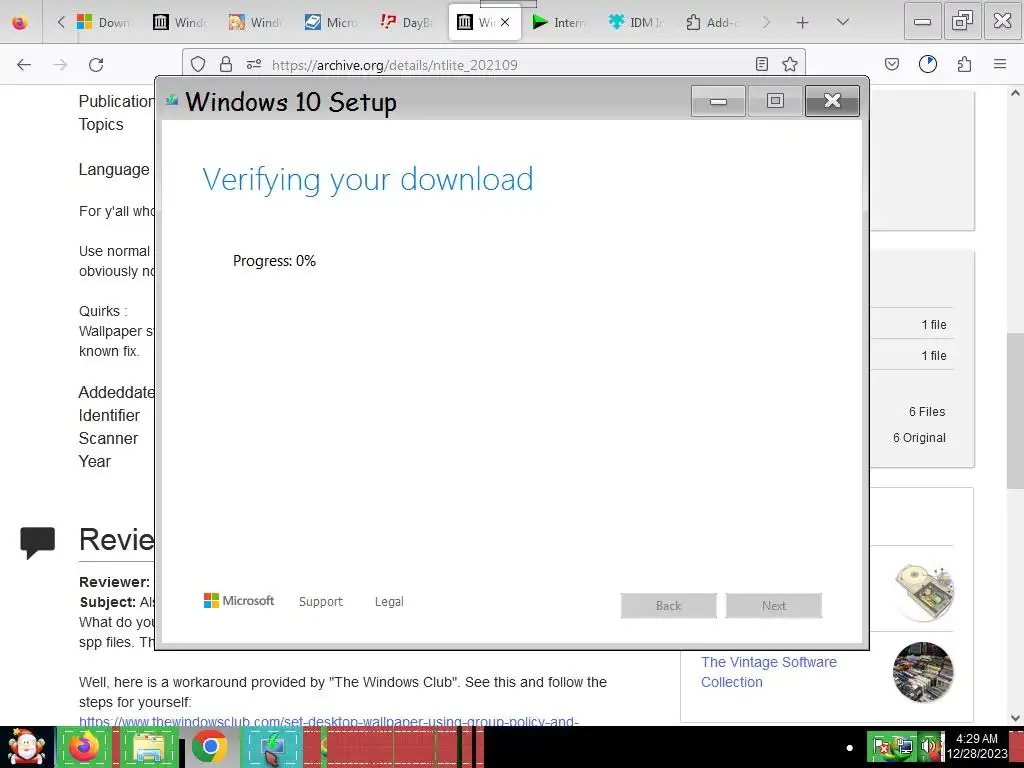The width and height of the screenshot is (1024, 768).
Task: Switch to the 'IDM I' tab
Action: pos(635,22)
